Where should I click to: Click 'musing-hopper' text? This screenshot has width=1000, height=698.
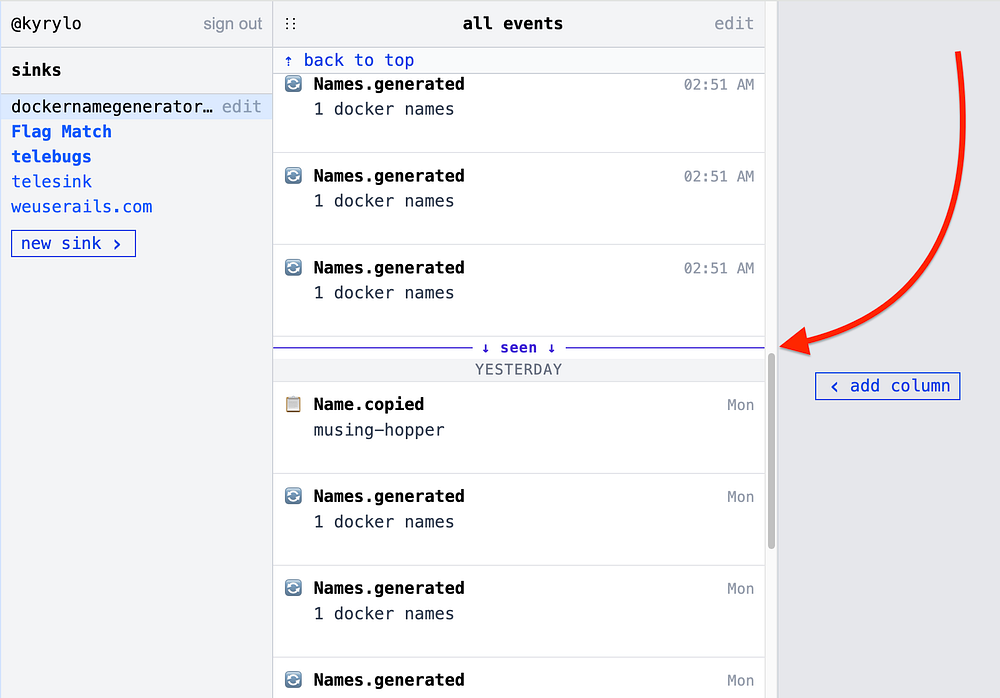[379, 430]
